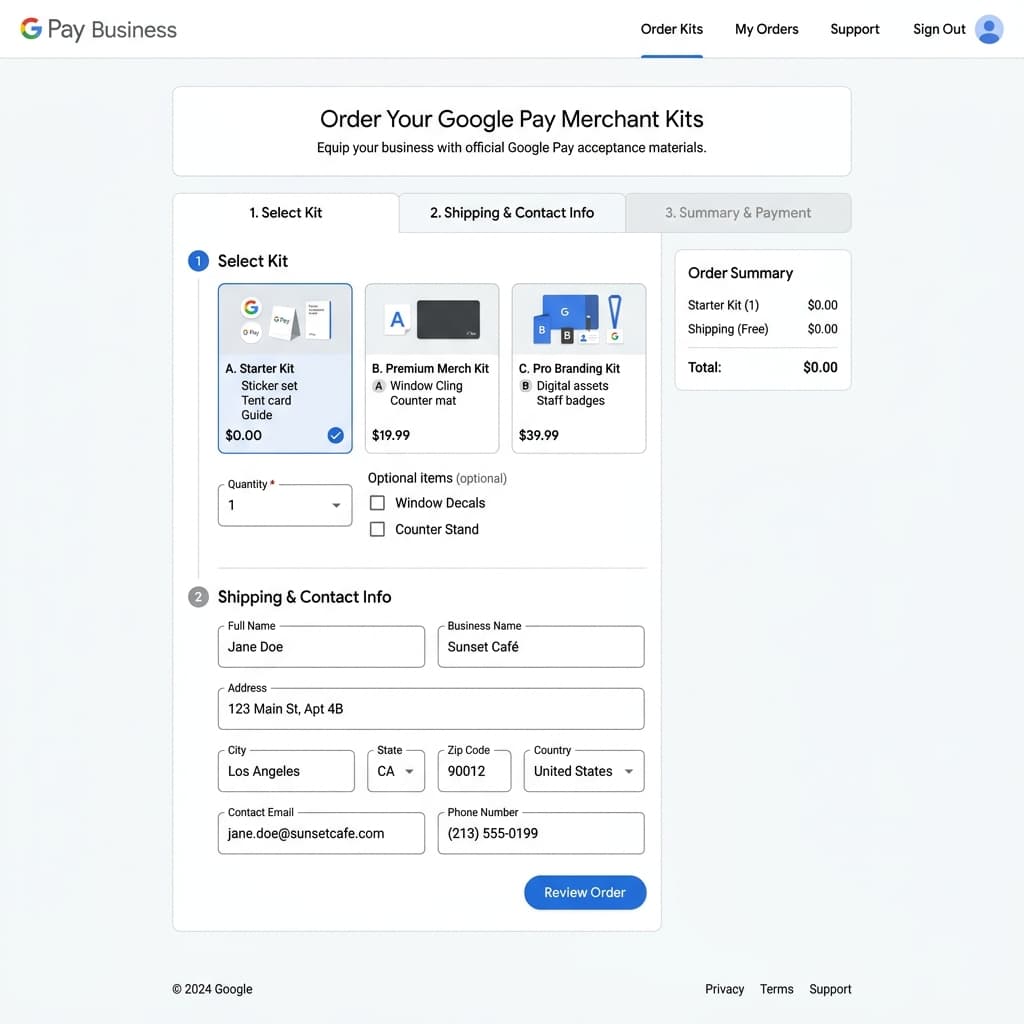Switch to 2. Shipping & Contact Info tab
This screenshot has height=1024, width=1024.
[x=512, y=213]
